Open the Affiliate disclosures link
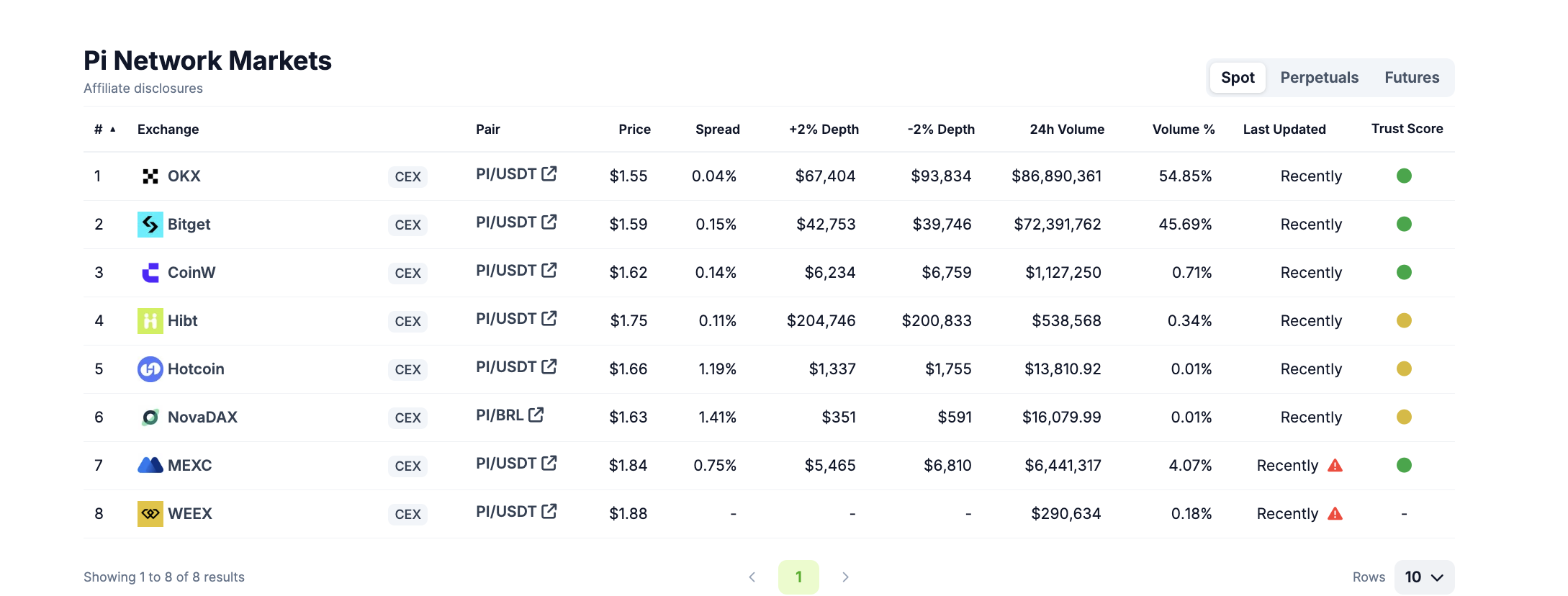This screenshot has width=1568, height=596. point(143,89)
